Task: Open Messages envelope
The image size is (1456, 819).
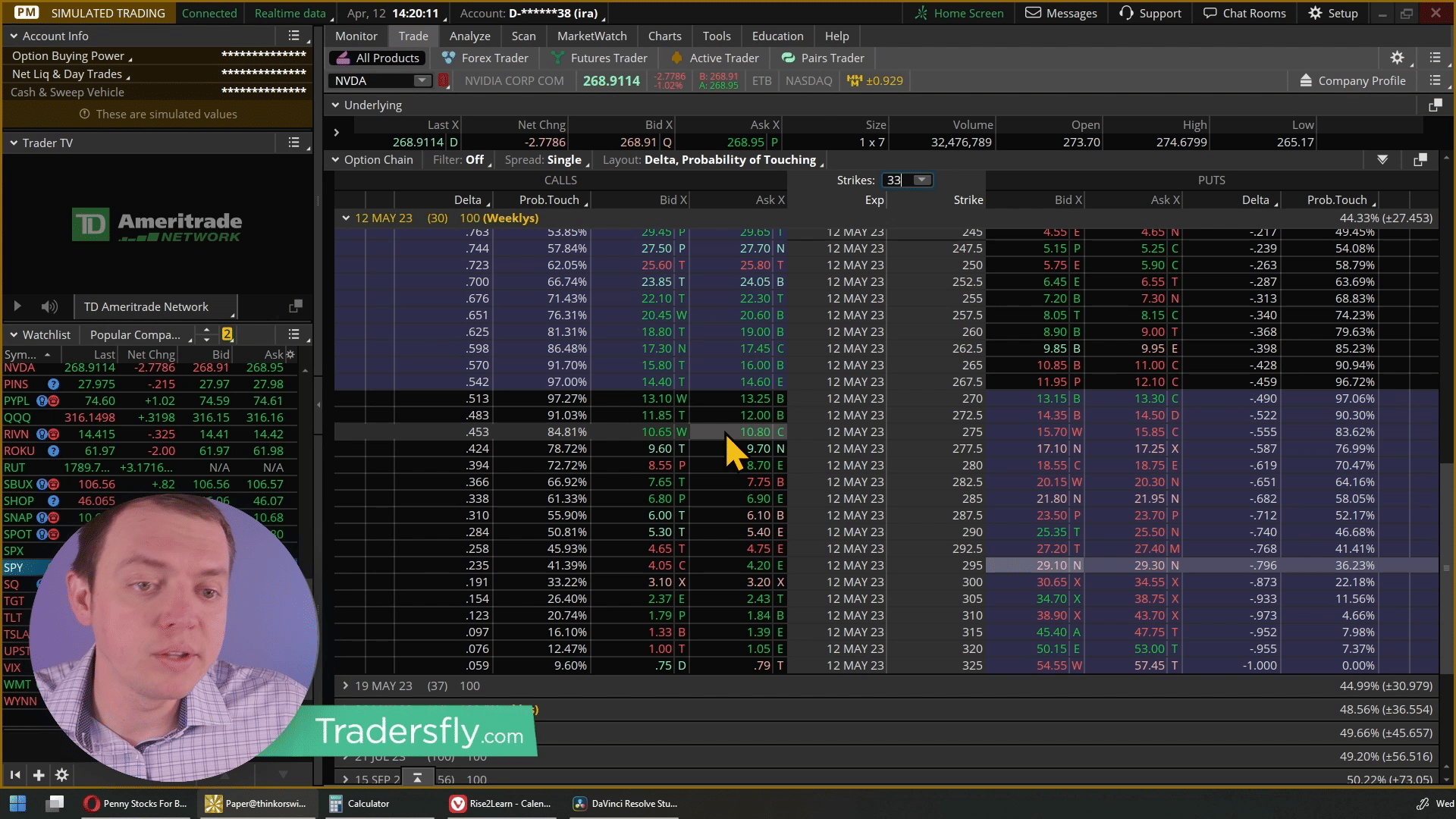Action: 1061,13
